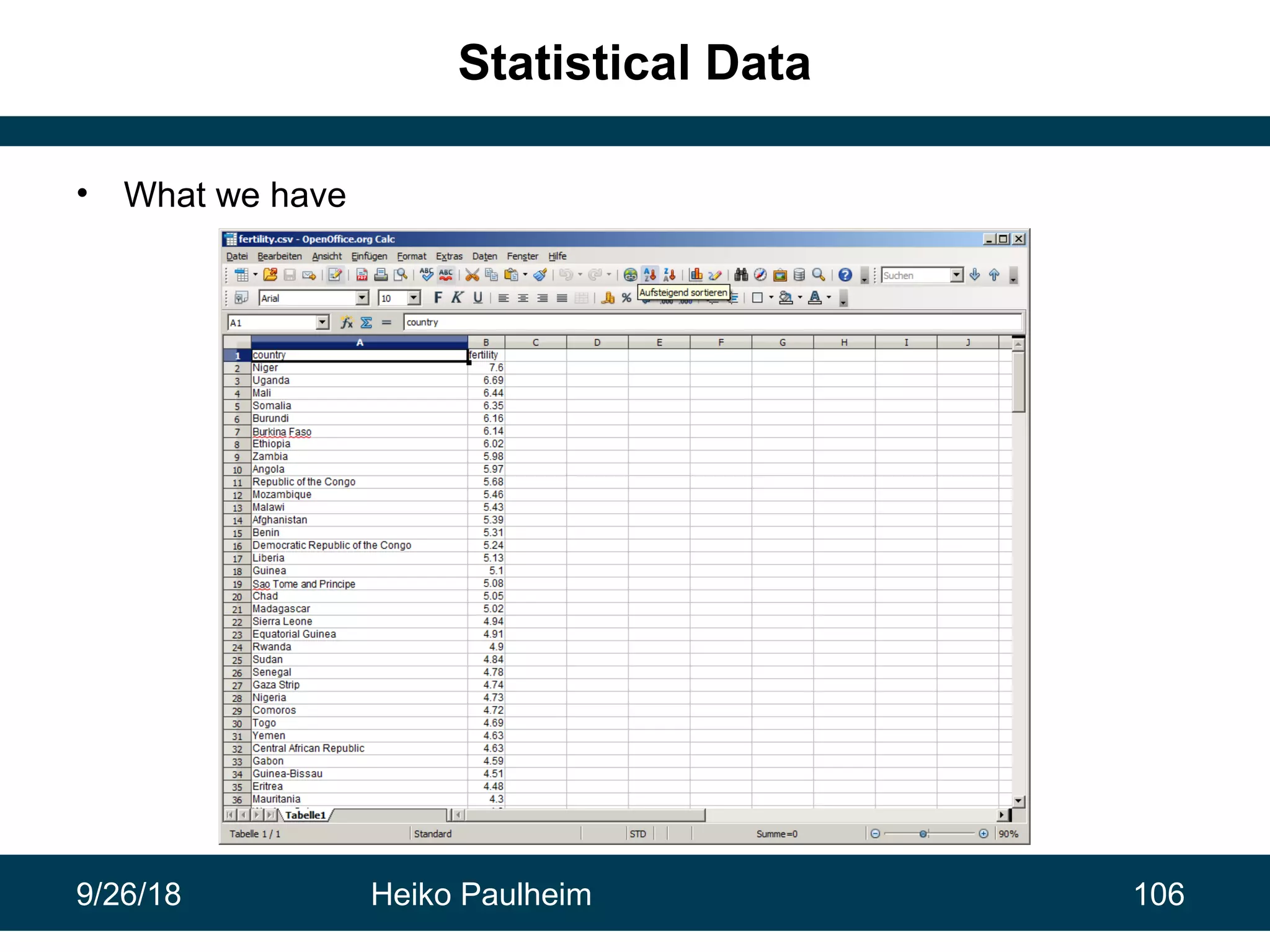Toggle the Navigator compass icon
The height and width of the screenshot is (952, 1270).
(760, 275)
